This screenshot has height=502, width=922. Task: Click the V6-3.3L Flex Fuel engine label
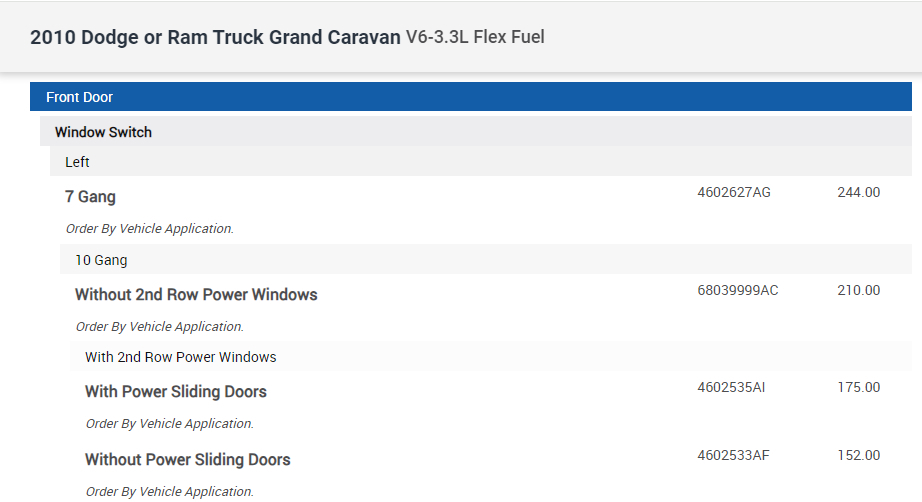(x=475, y=38)
